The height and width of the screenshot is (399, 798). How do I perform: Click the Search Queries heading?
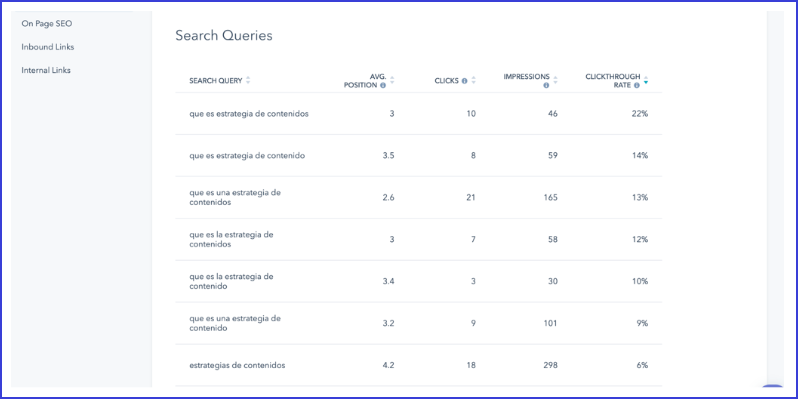224,36
